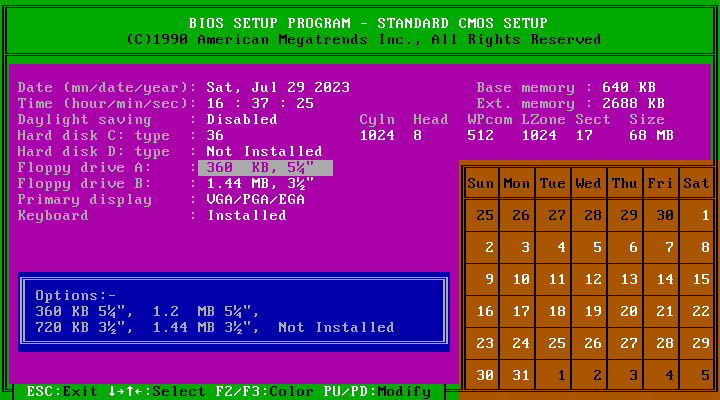
Task: Click the Fri calendar header
Action: click(660, 183)
